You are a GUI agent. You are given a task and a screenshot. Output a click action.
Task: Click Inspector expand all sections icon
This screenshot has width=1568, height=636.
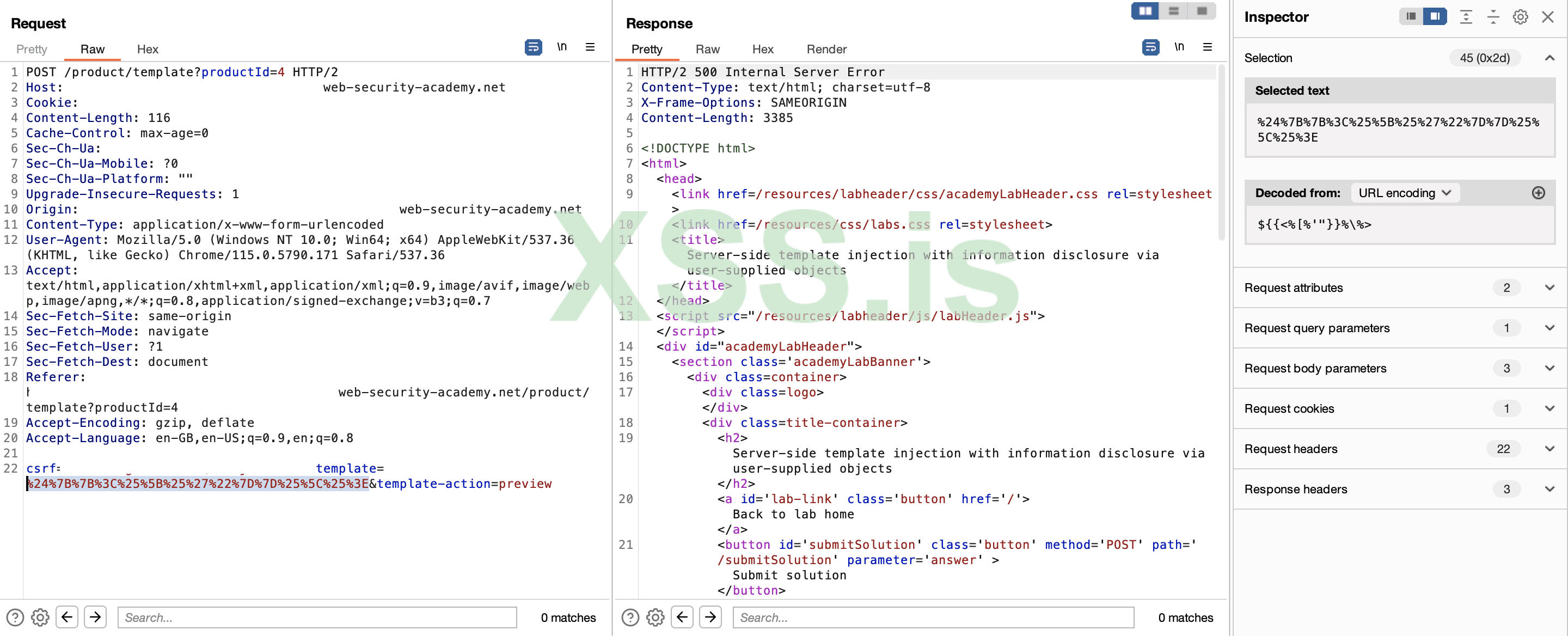(1466, 17)
